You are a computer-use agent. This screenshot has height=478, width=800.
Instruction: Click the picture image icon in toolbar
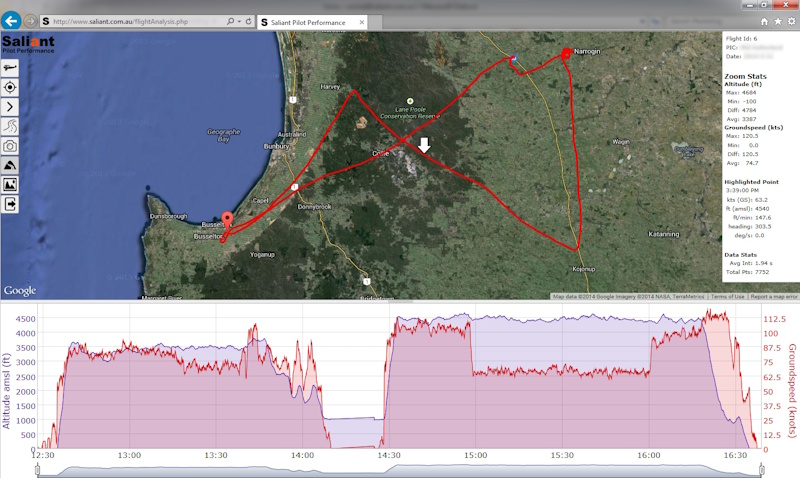pyautogui.click(x=10, y=184)
